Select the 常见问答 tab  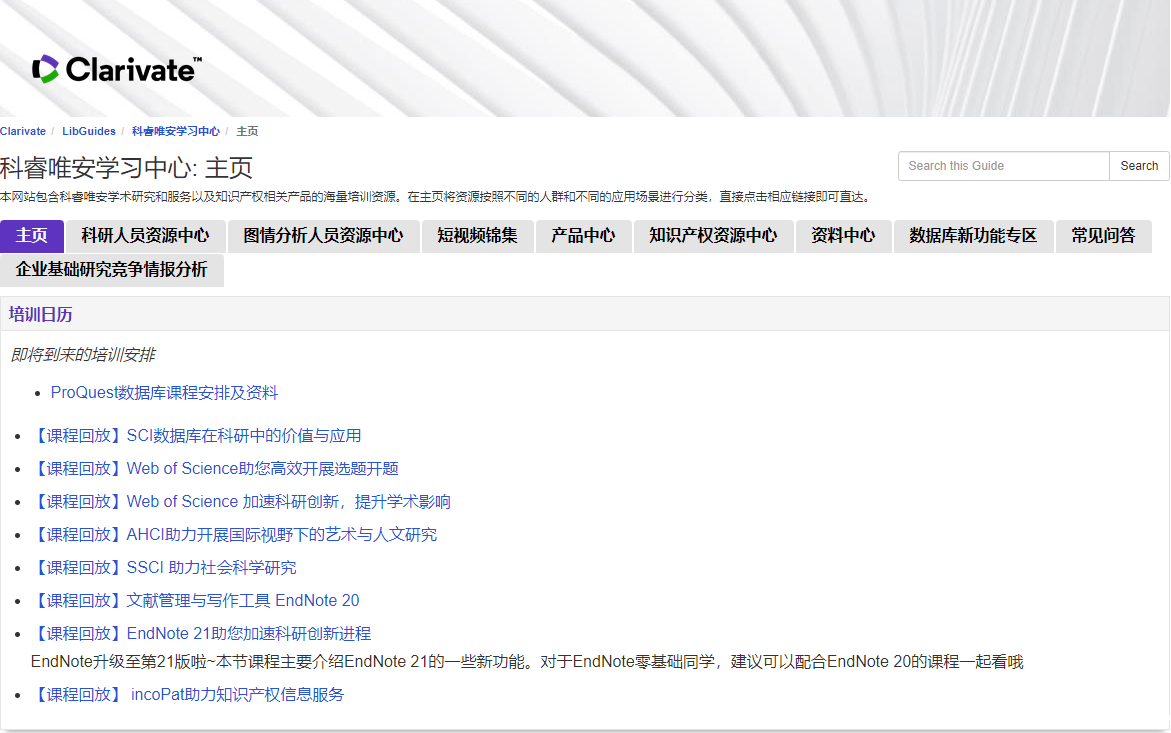pos(1103,236)
